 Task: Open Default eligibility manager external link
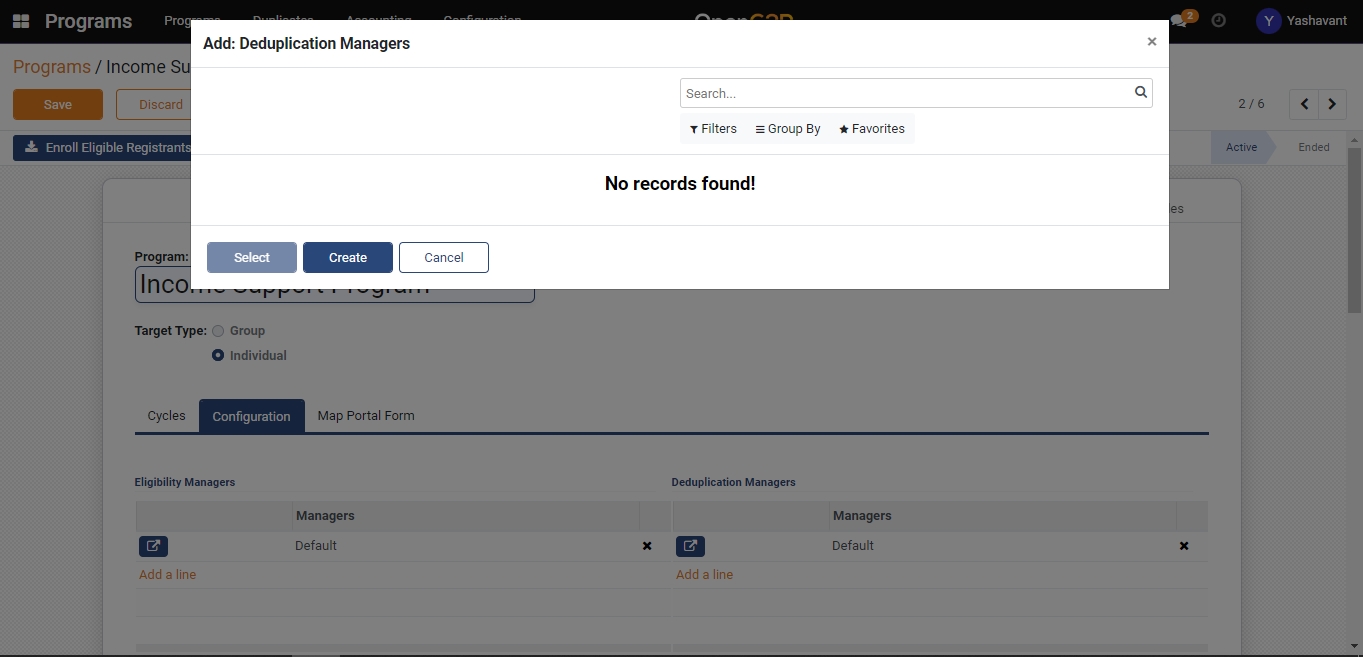pyautogui.click(x=153, y=546)
